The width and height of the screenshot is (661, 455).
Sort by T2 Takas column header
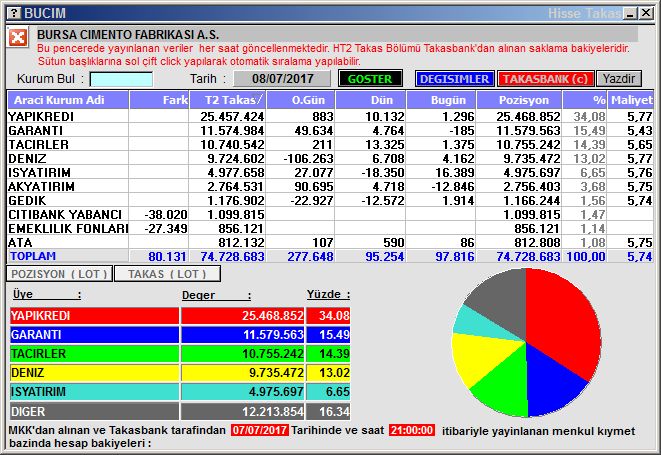228,100
